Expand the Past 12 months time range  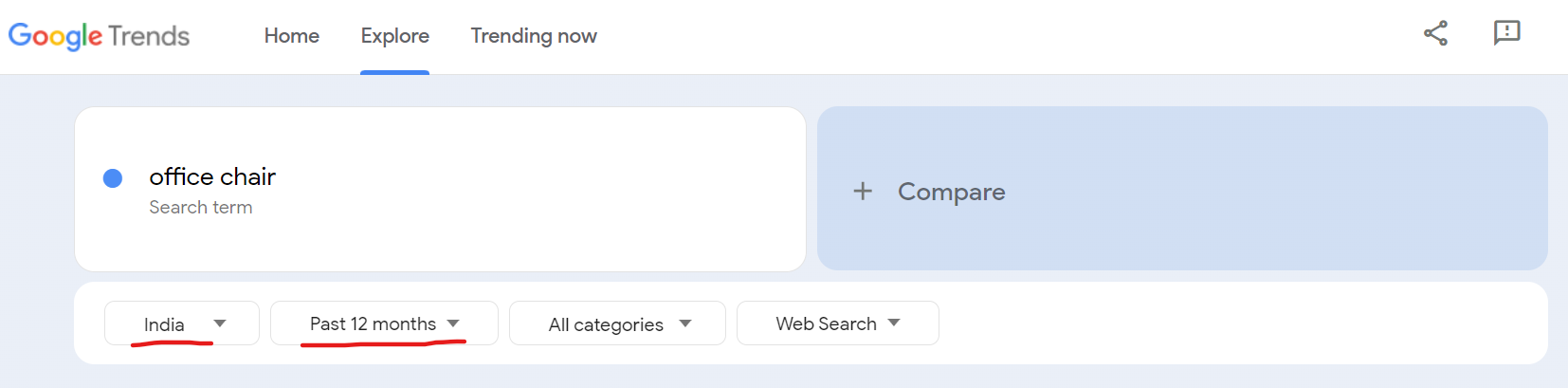pyautogui.click(x=373, y=324)
